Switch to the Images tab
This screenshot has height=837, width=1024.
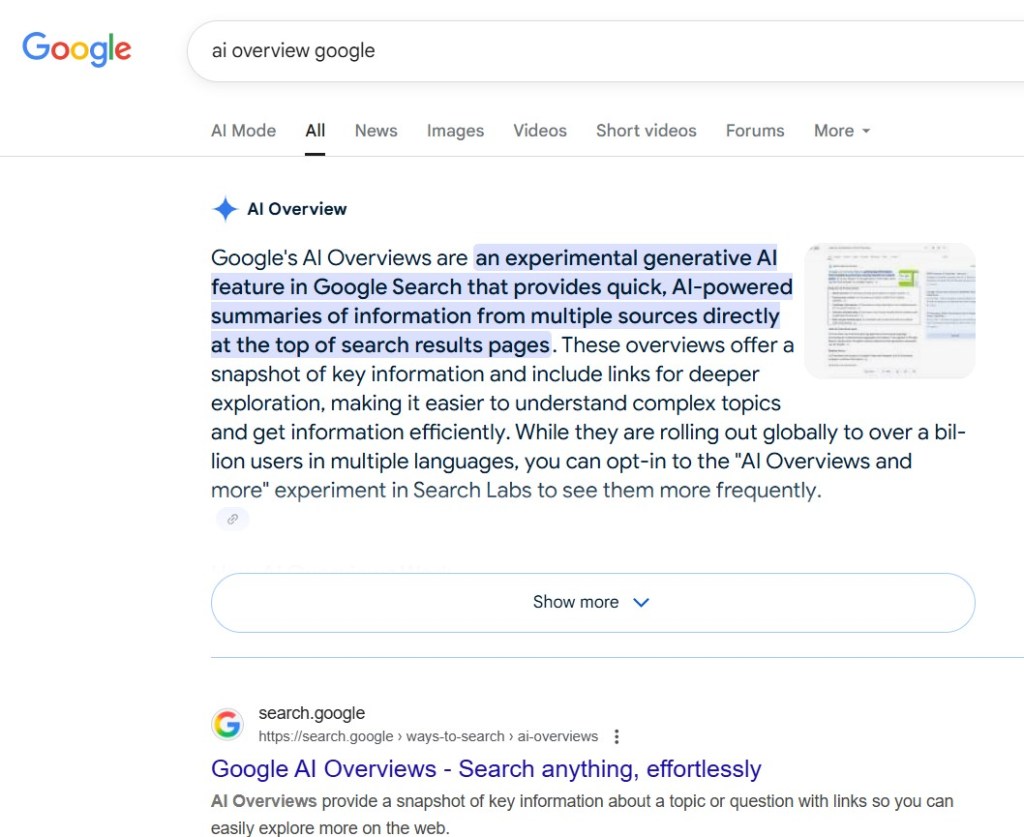455,131
